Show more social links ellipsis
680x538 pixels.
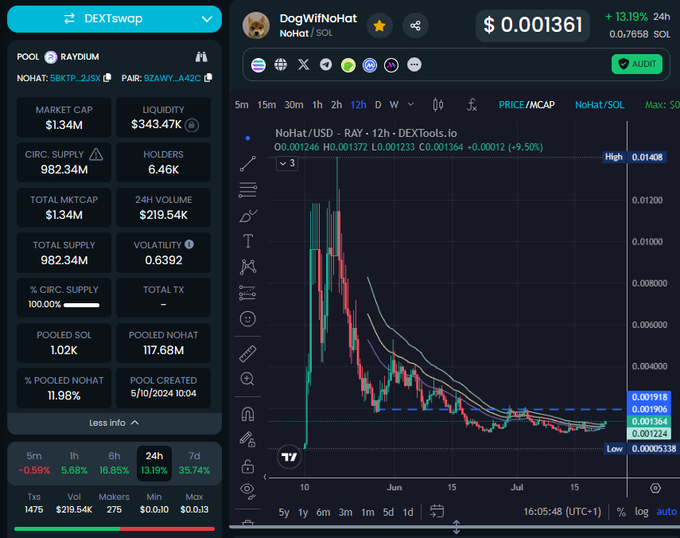(414, 65)
